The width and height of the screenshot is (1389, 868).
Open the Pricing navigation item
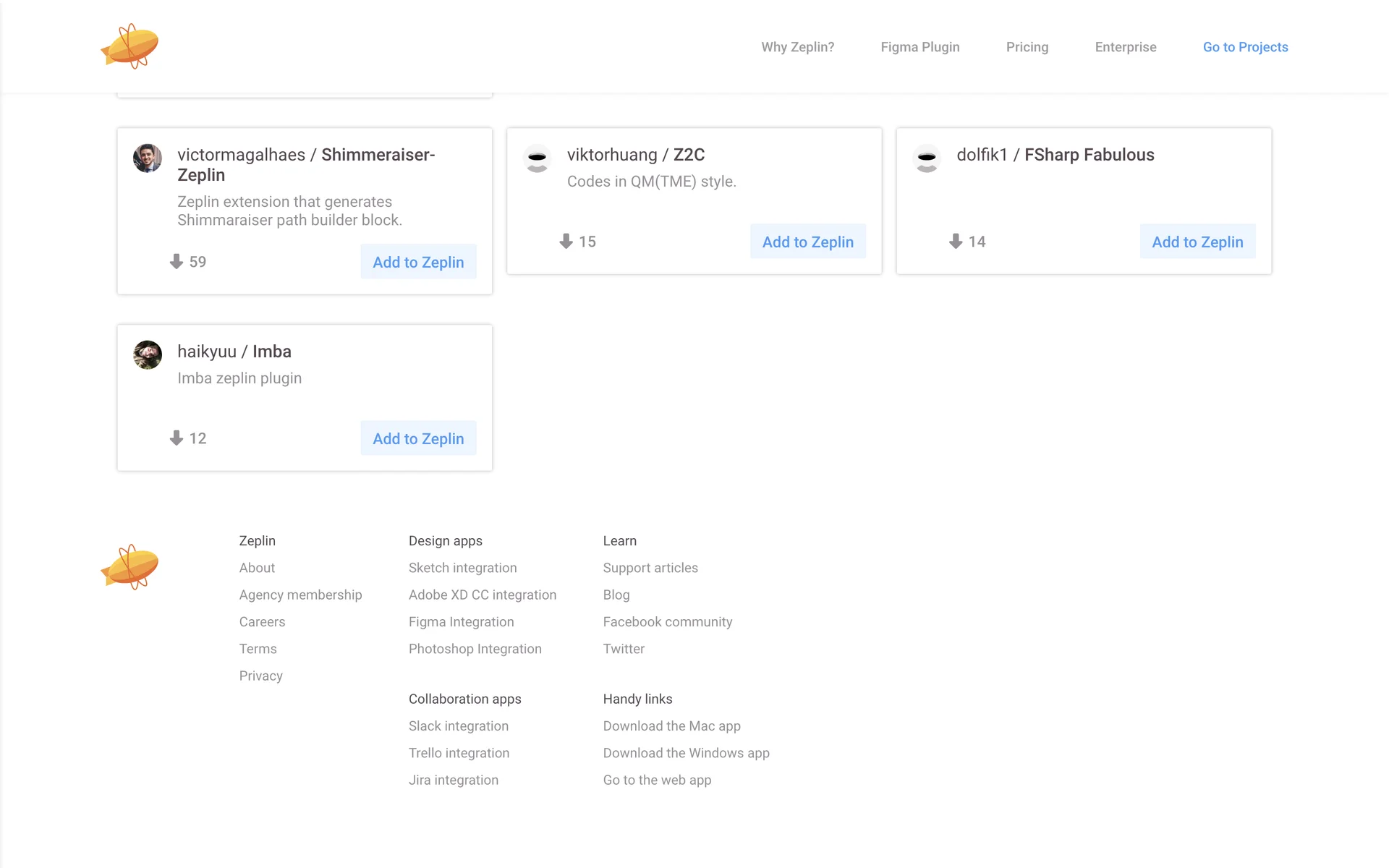1027,47
